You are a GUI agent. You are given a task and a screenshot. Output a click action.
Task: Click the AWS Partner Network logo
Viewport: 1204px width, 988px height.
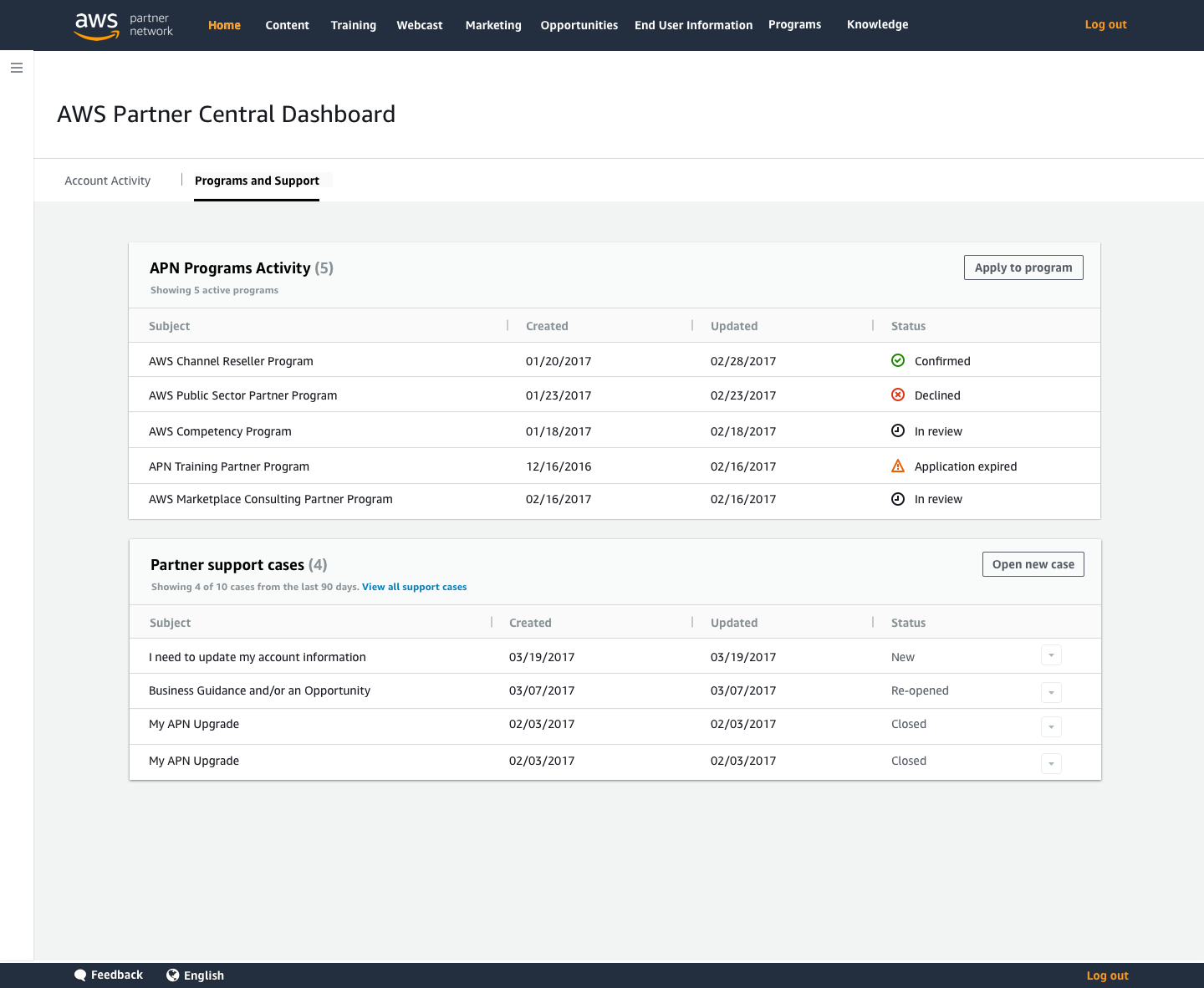click(124, 26)
